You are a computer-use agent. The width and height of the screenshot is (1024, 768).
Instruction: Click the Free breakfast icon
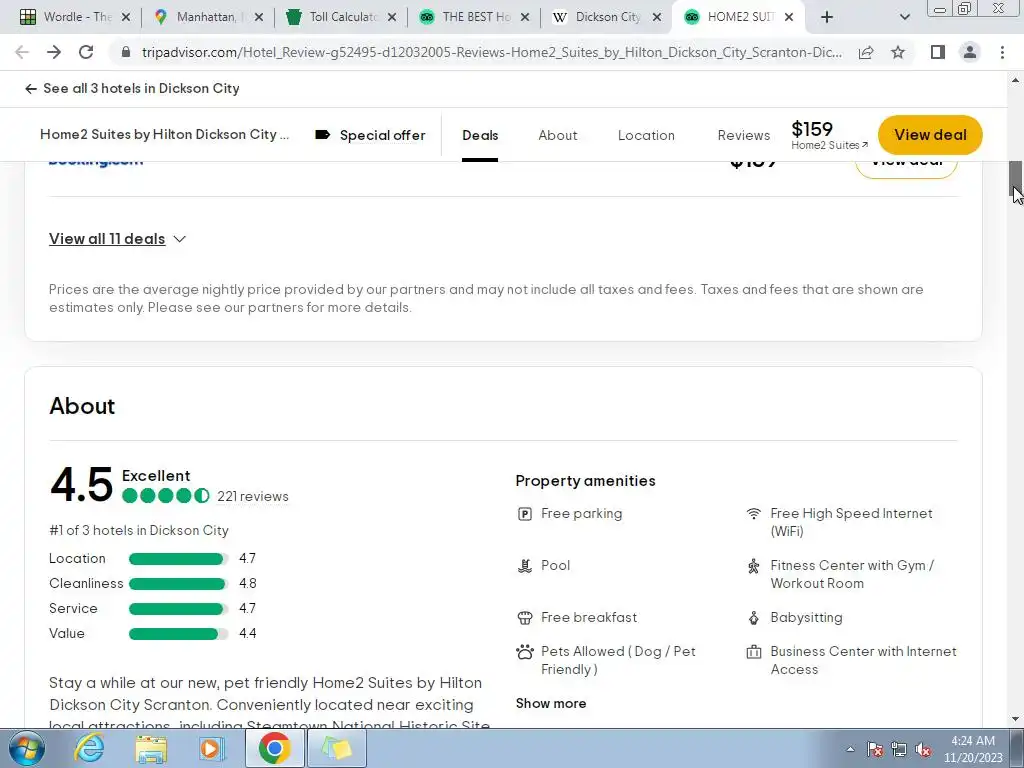point(524,618)
